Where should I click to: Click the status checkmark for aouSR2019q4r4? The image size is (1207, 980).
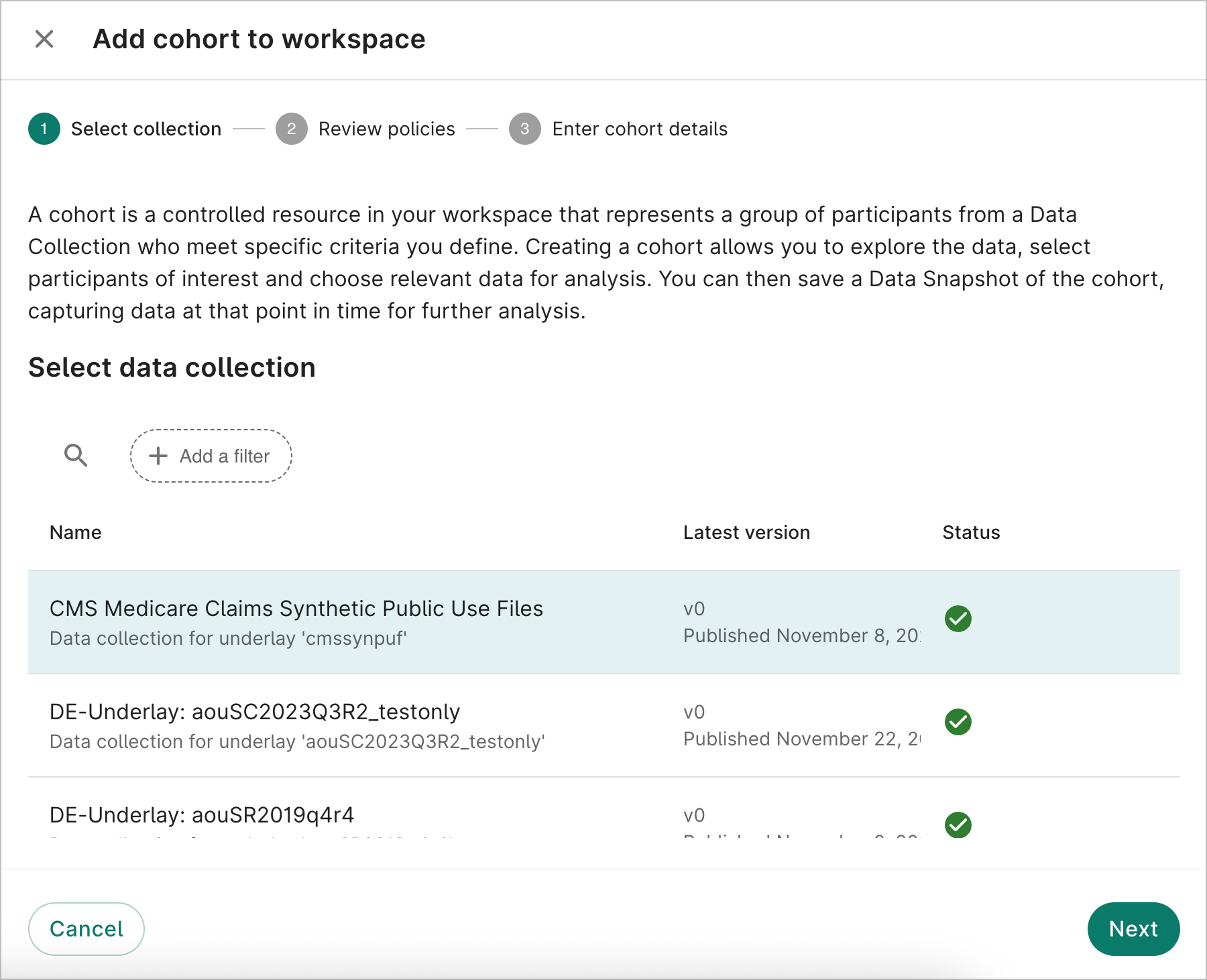[958, 825]
